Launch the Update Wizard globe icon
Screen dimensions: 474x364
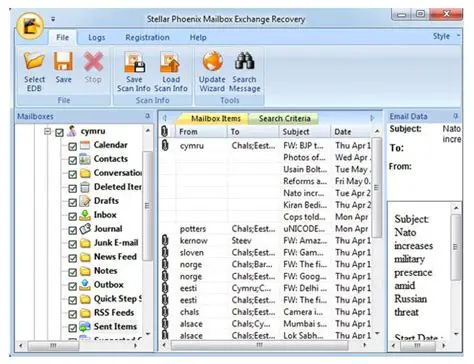(212, 62)
